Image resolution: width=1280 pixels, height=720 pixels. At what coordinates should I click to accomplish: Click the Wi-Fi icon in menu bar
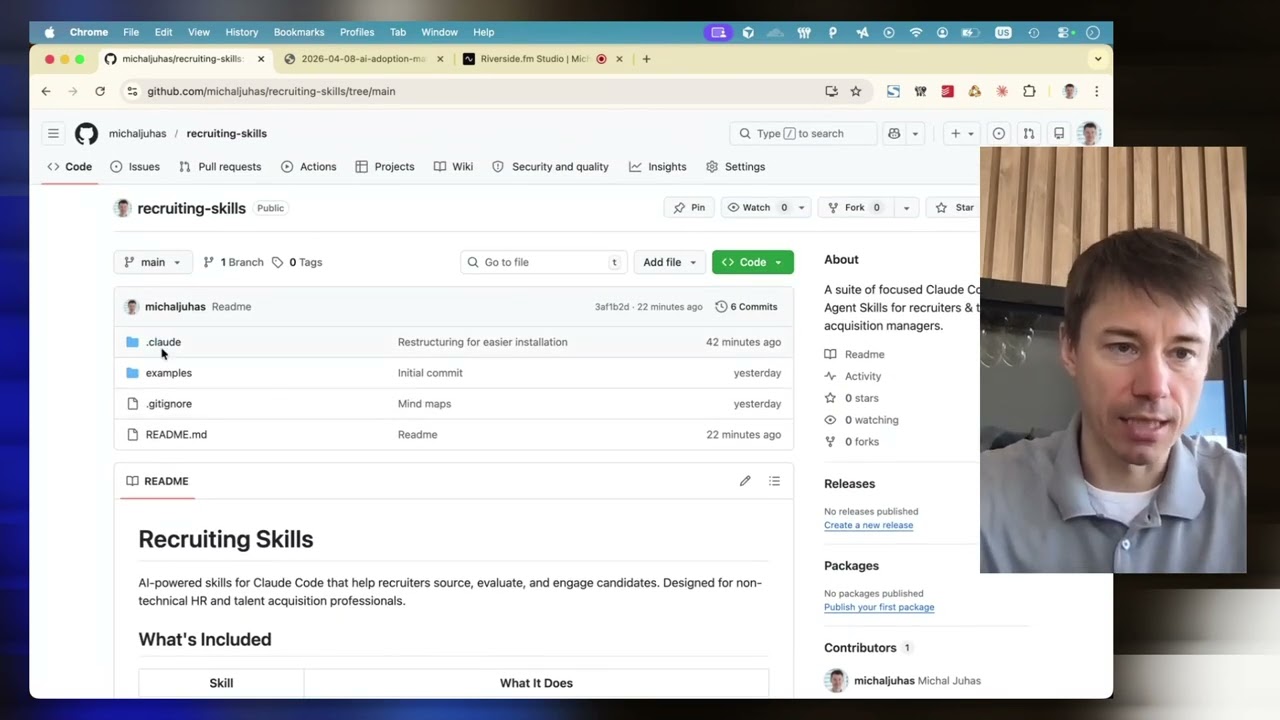pos(916,32)
